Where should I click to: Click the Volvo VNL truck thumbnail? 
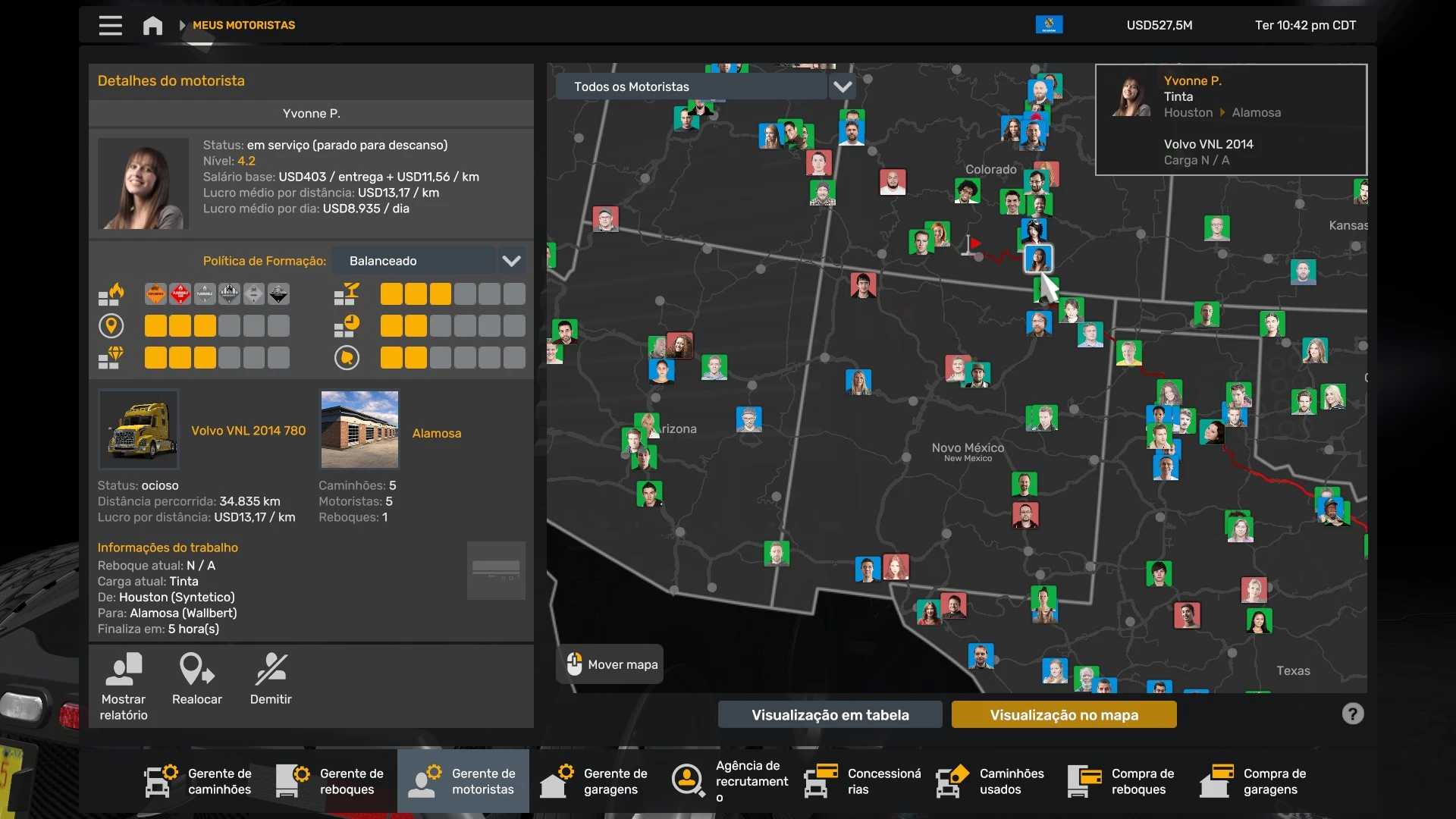(139, 429)
